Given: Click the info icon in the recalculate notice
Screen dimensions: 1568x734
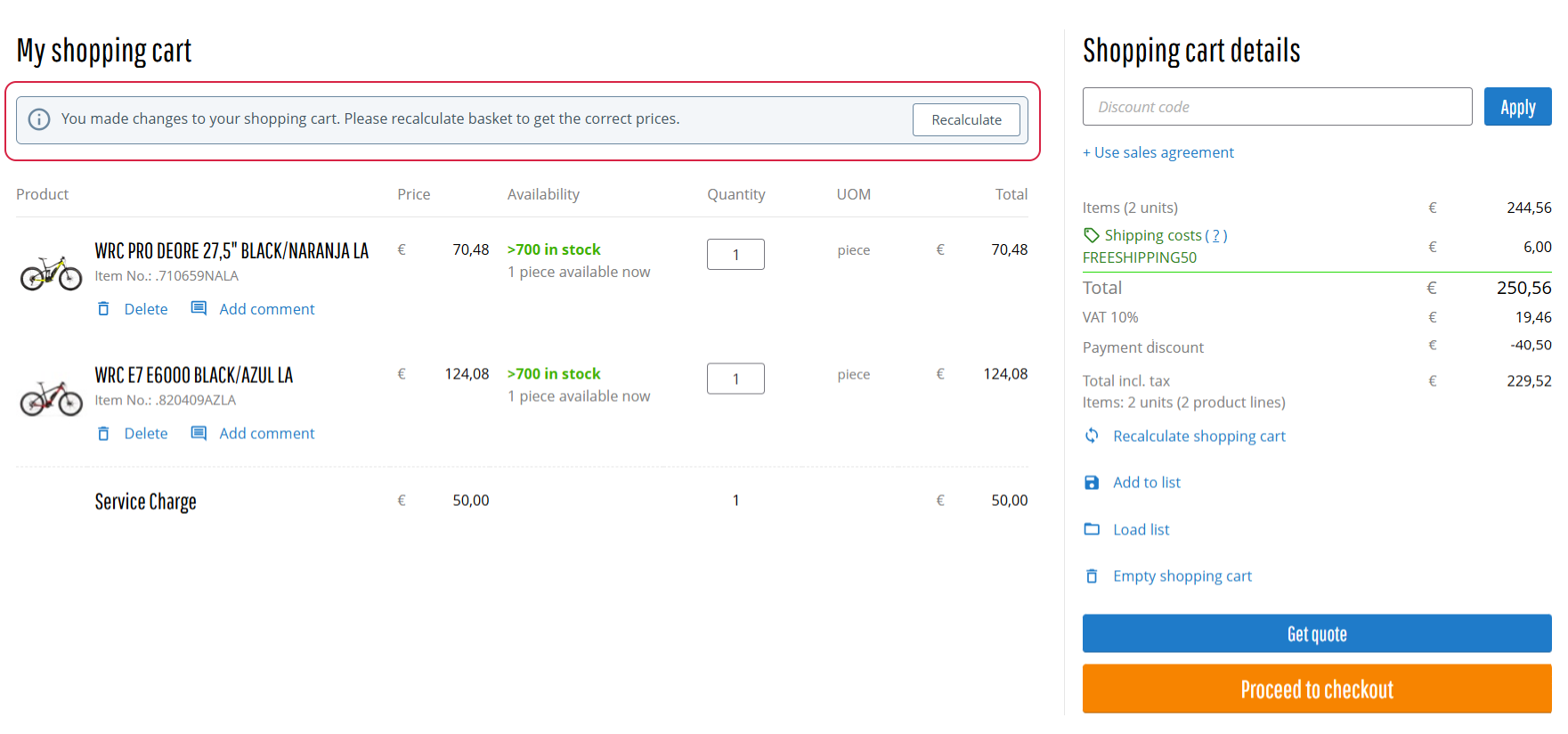Looking at the screenshot, I should (39, 119).
